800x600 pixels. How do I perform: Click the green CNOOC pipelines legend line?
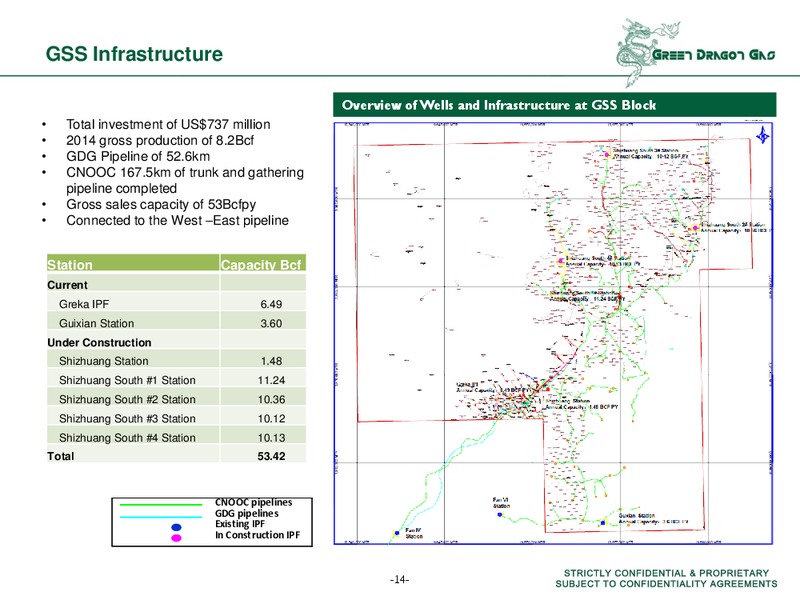(x=161, y=505)
